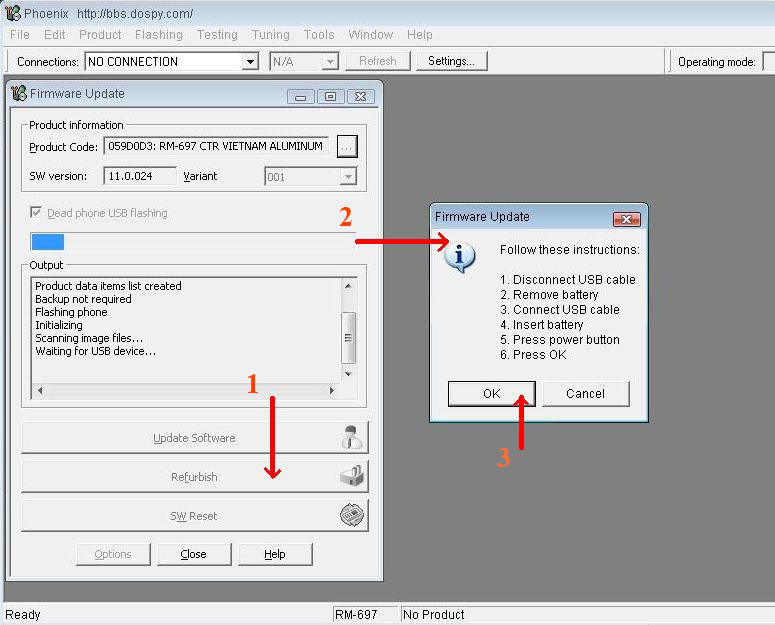The width and height of the screenshot is (775, 625).
Task: Click the Phoenix application logo icon
Action: pyautogui.click(x=12, y=13)
